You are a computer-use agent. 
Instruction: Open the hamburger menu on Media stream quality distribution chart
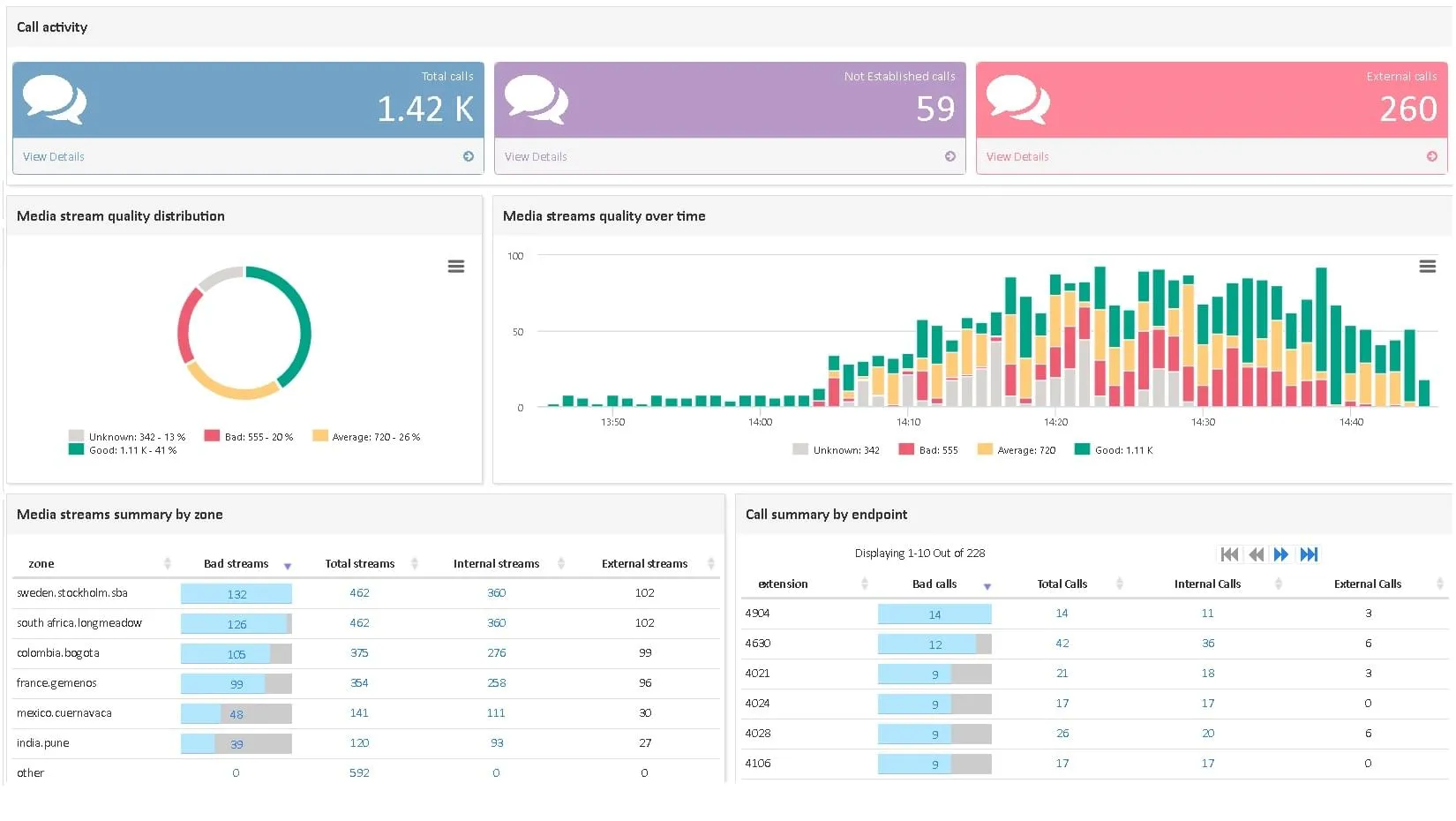tap(455, 266)
